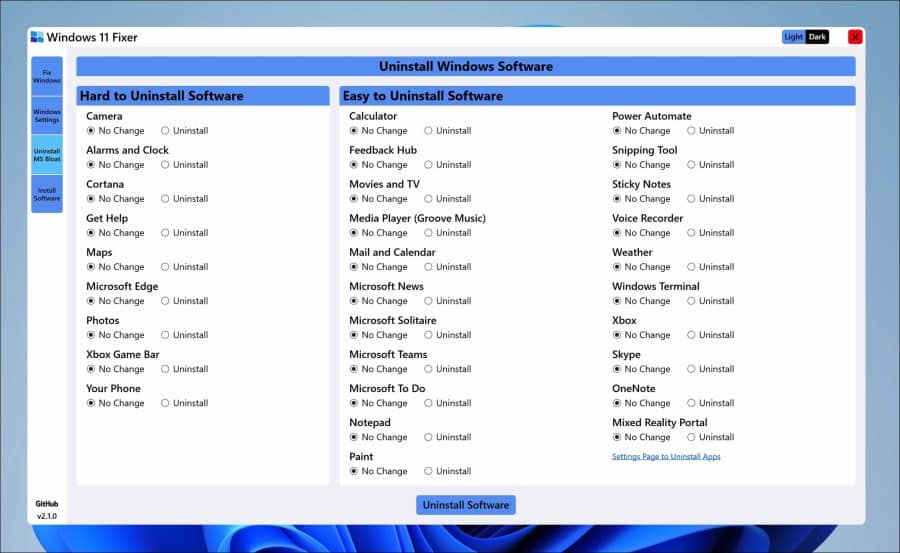
Task: Select Uninstall for Cortana
Action: coord(185,199)
